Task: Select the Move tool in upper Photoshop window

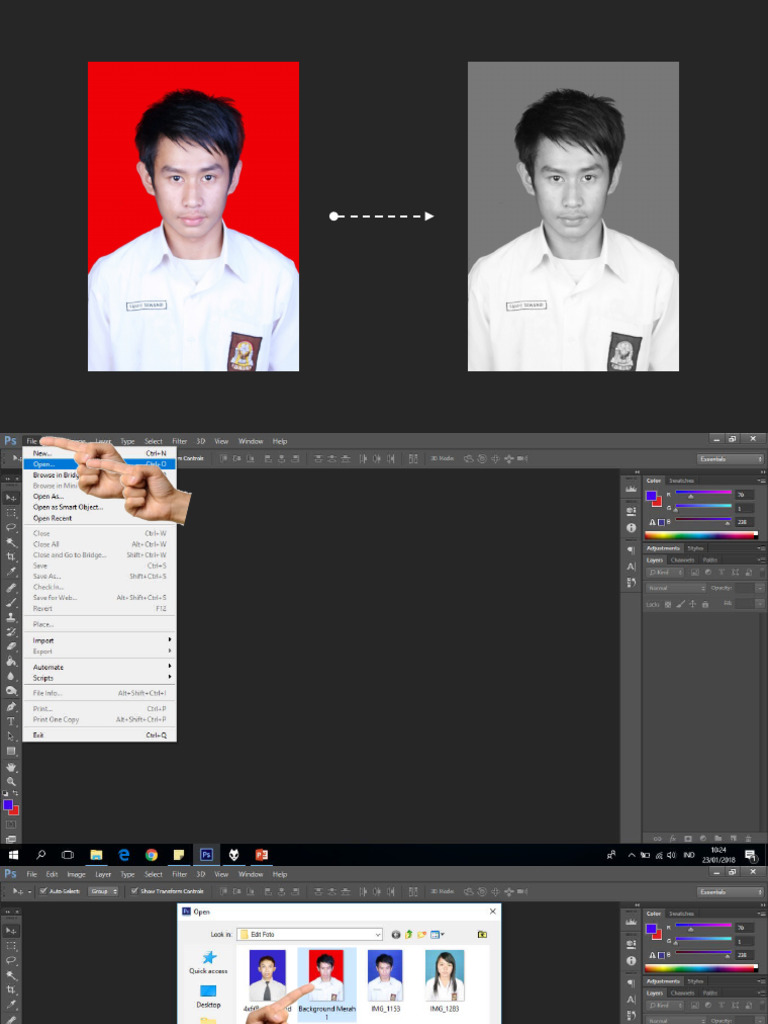Action: point(11,498)
